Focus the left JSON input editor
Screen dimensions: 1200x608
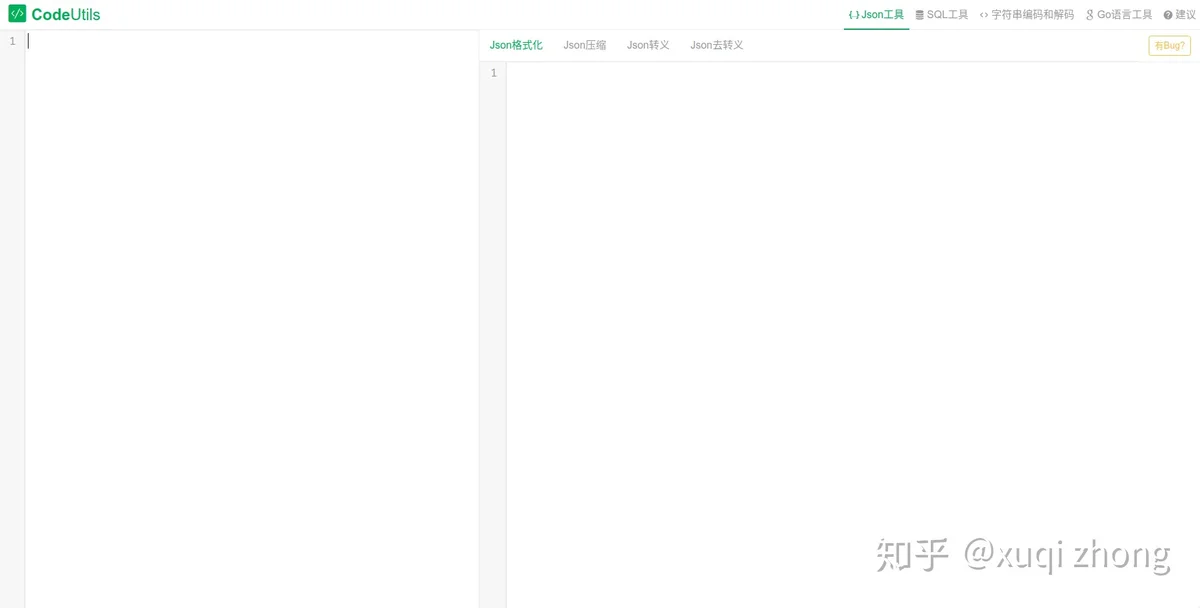pyautogui.click(x=252, y=319)
